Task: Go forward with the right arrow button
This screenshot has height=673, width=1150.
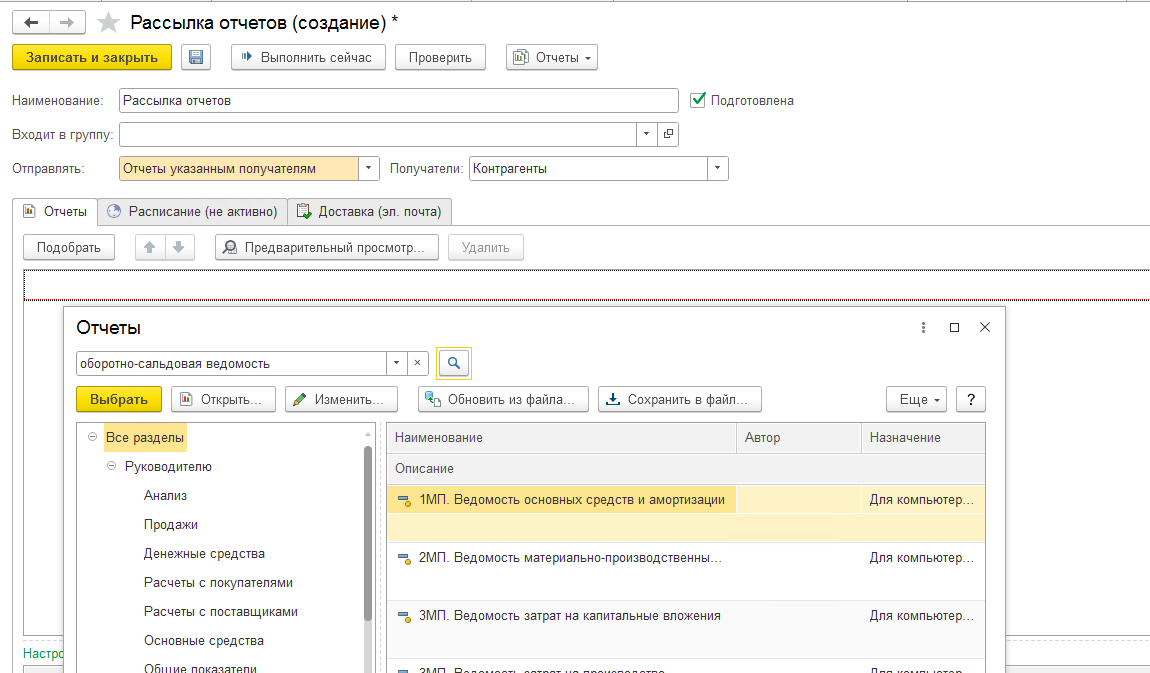Action: [67, 23]
